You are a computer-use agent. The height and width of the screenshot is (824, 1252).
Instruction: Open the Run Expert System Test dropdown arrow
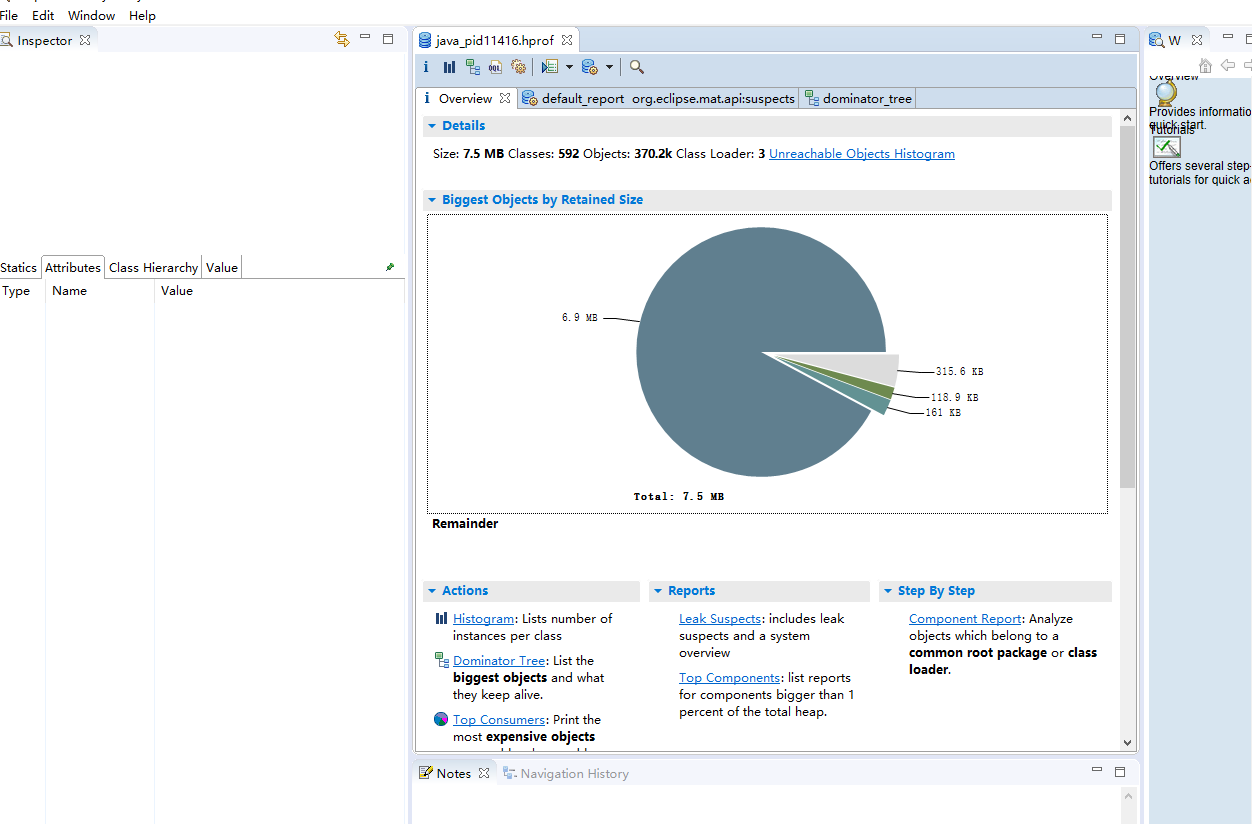[x=569, y=67]
